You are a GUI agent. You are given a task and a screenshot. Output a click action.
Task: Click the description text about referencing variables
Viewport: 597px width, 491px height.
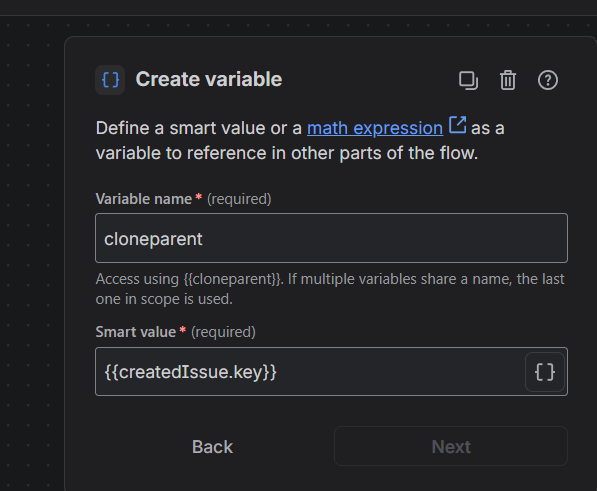point(300,140)
